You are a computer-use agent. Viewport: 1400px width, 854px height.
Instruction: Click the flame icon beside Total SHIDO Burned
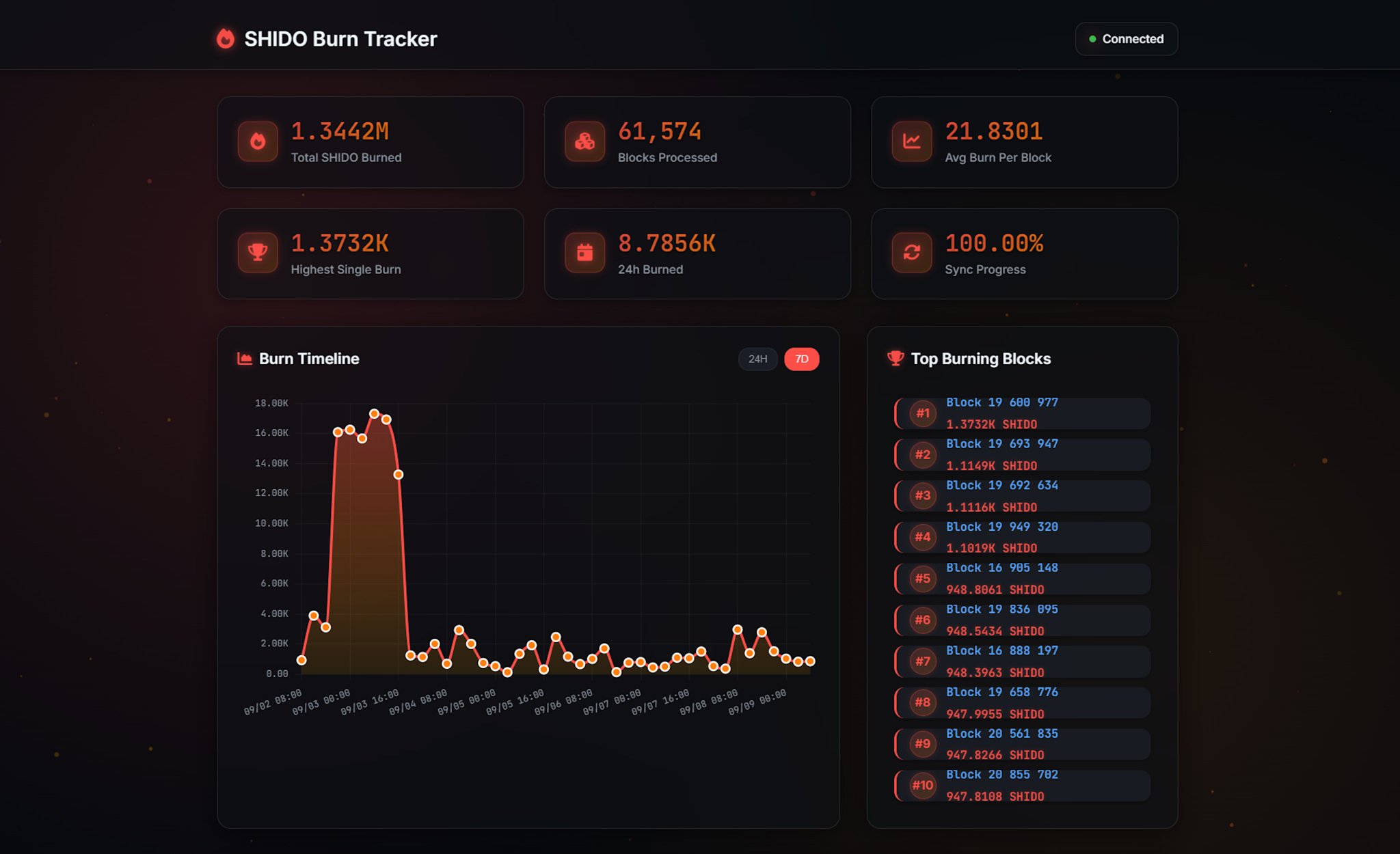click(x=258, y=141)
